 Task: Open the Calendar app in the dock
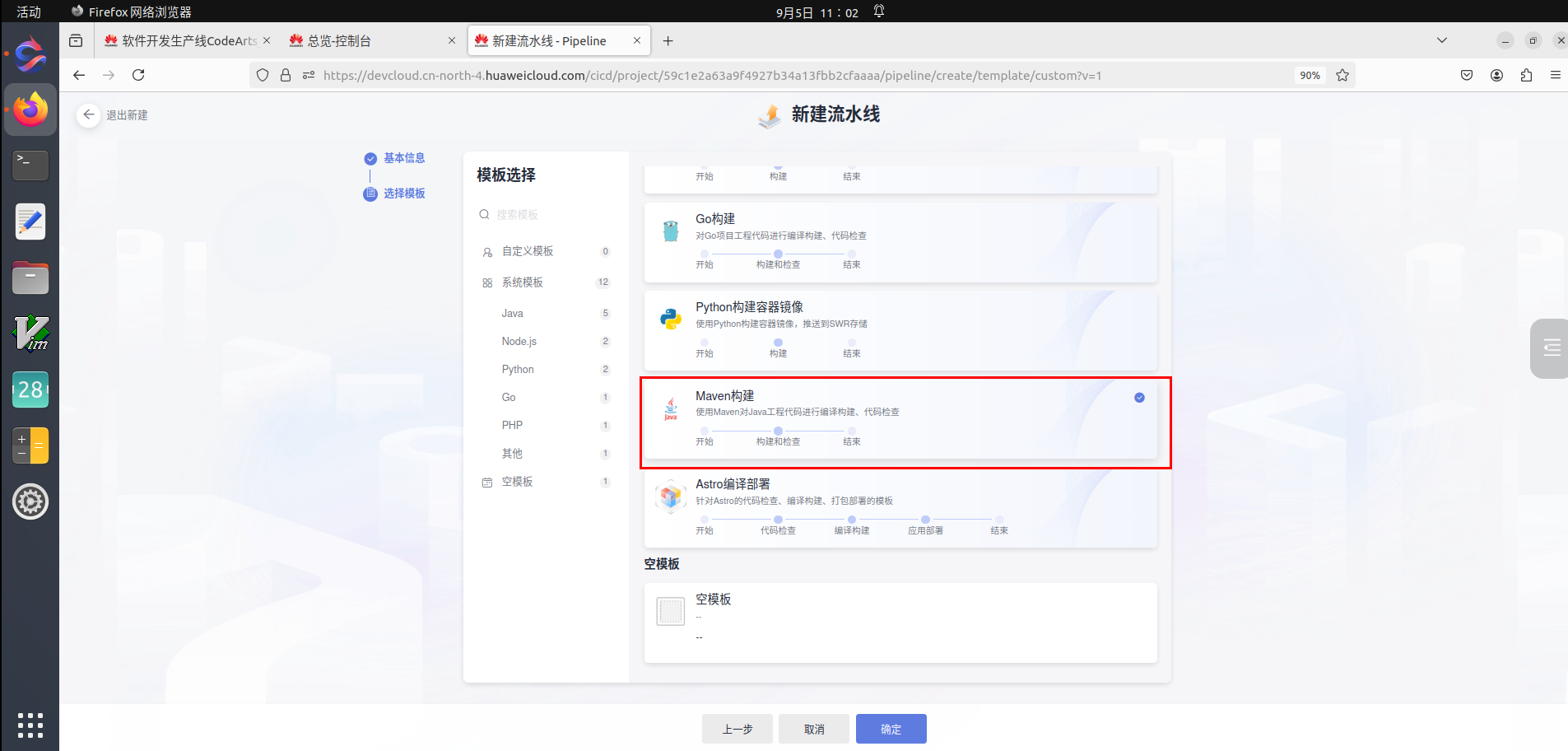(30, 389)
